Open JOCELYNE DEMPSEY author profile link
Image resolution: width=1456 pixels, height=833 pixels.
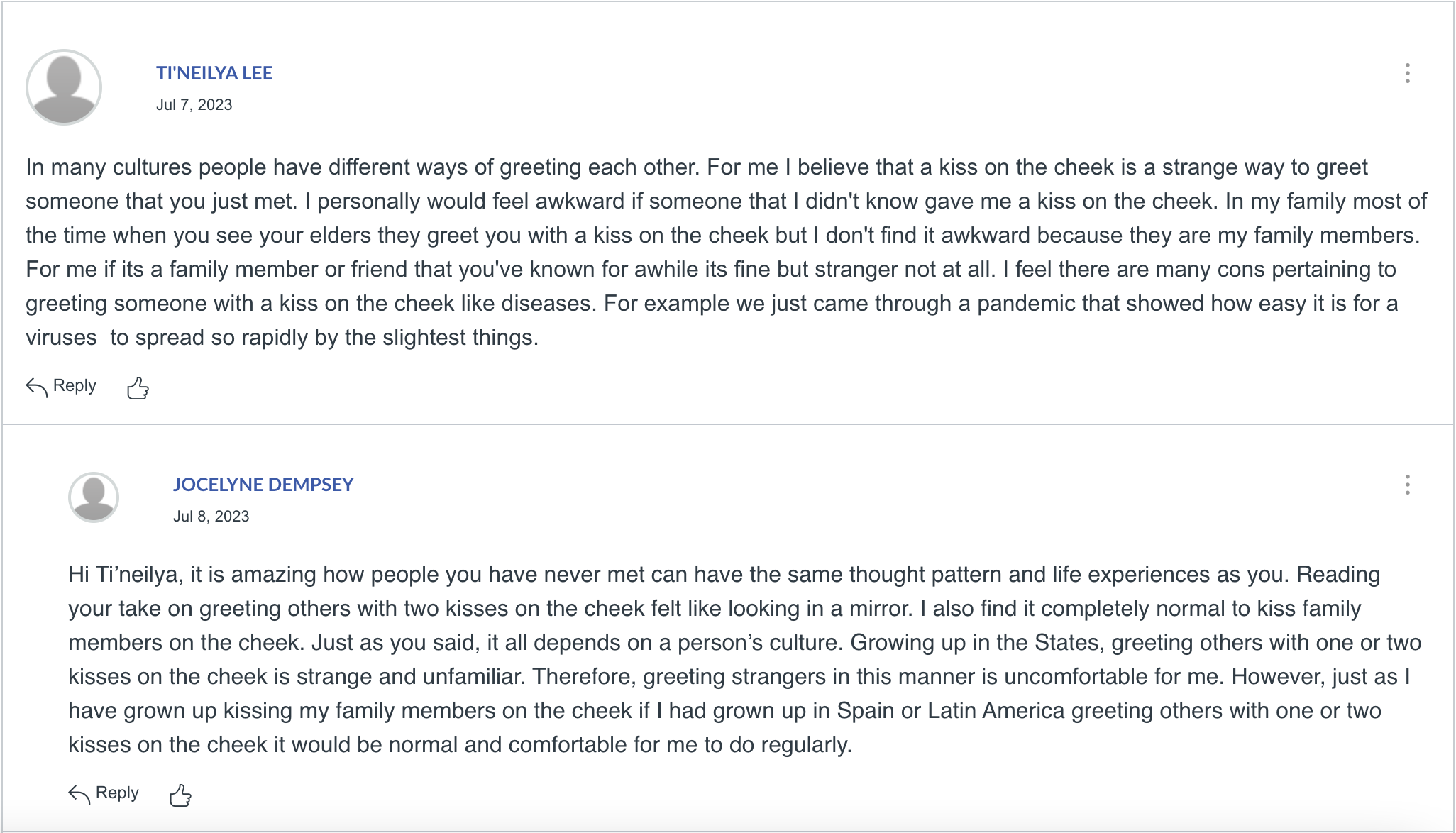click(263, 485)
